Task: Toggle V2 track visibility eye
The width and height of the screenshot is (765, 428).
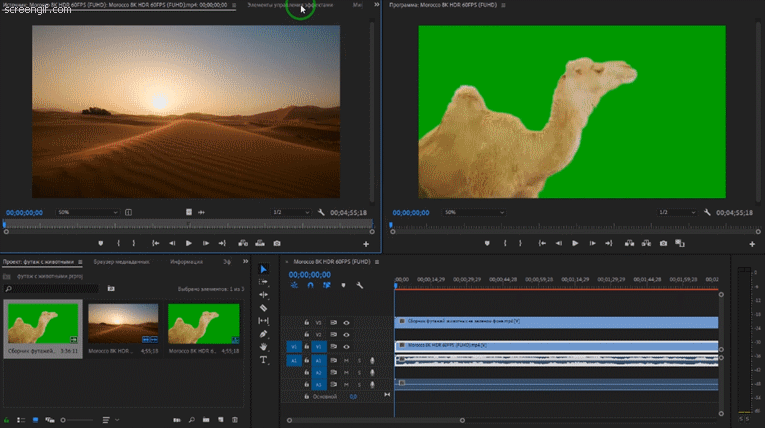Action: [346, 335]
